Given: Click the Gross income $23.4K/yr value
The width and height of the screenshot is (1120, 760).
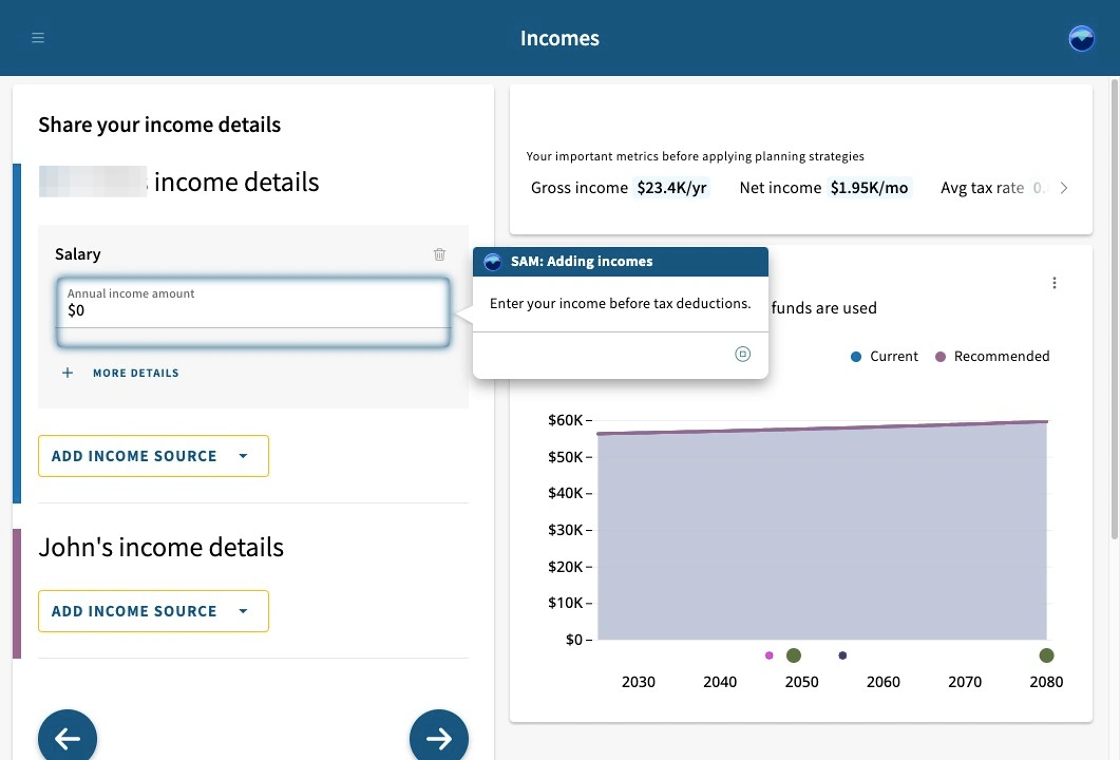Looking at the screenshot, I should pos(671,188).
